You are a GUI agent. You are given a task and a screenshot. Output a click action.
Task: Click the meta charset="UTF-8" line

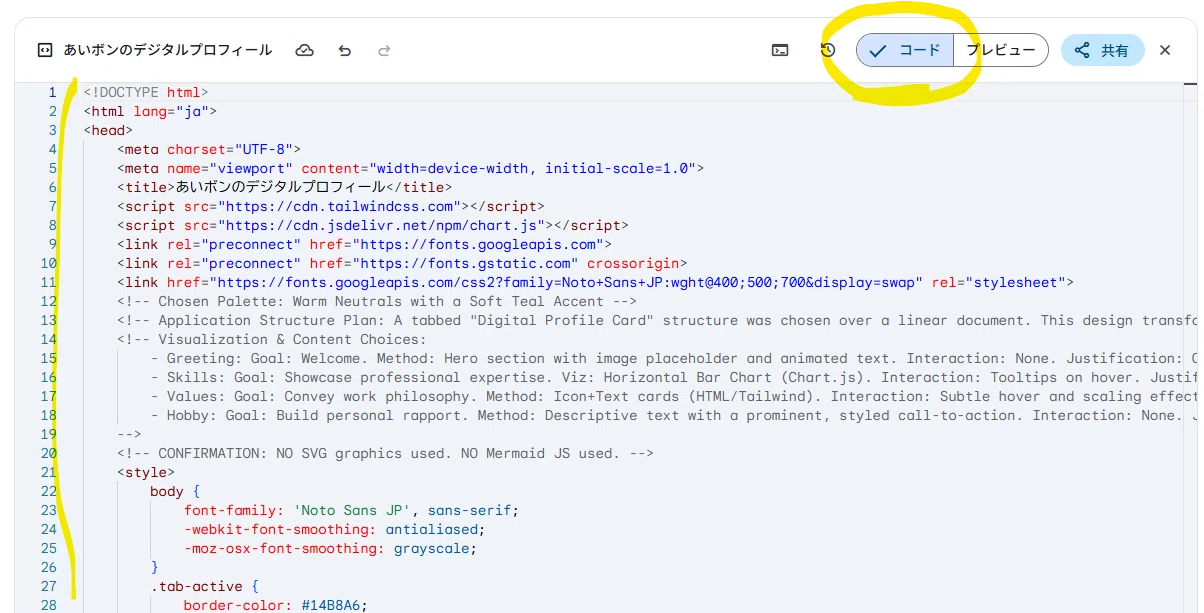pyautogui.click(x=209, y=149)
